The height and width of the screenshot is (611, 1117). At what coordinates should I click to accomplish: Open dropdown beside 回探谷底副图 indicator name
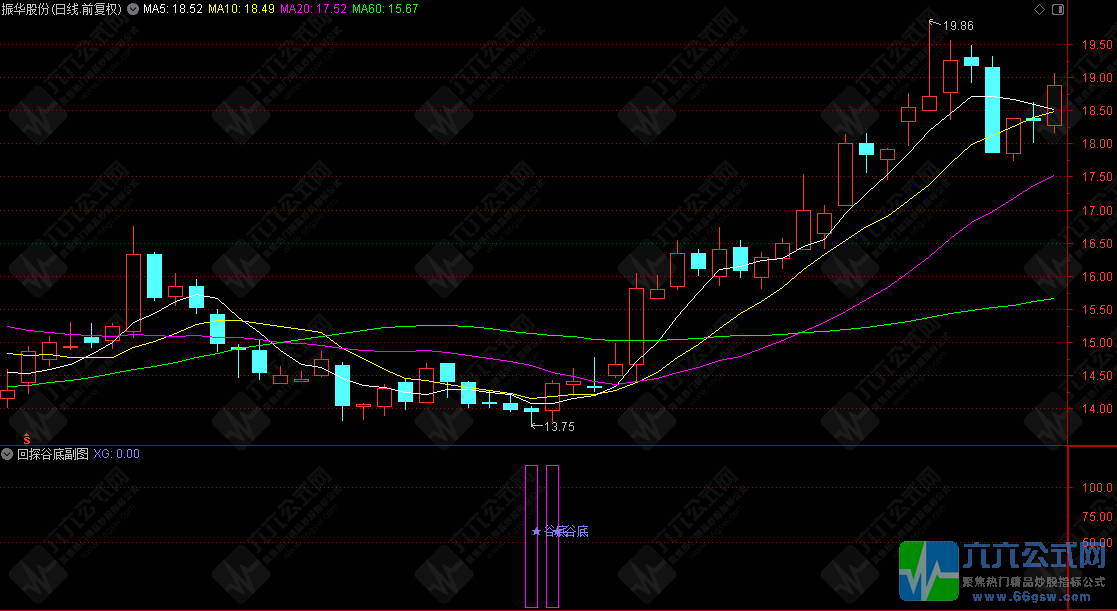point(8,454)
